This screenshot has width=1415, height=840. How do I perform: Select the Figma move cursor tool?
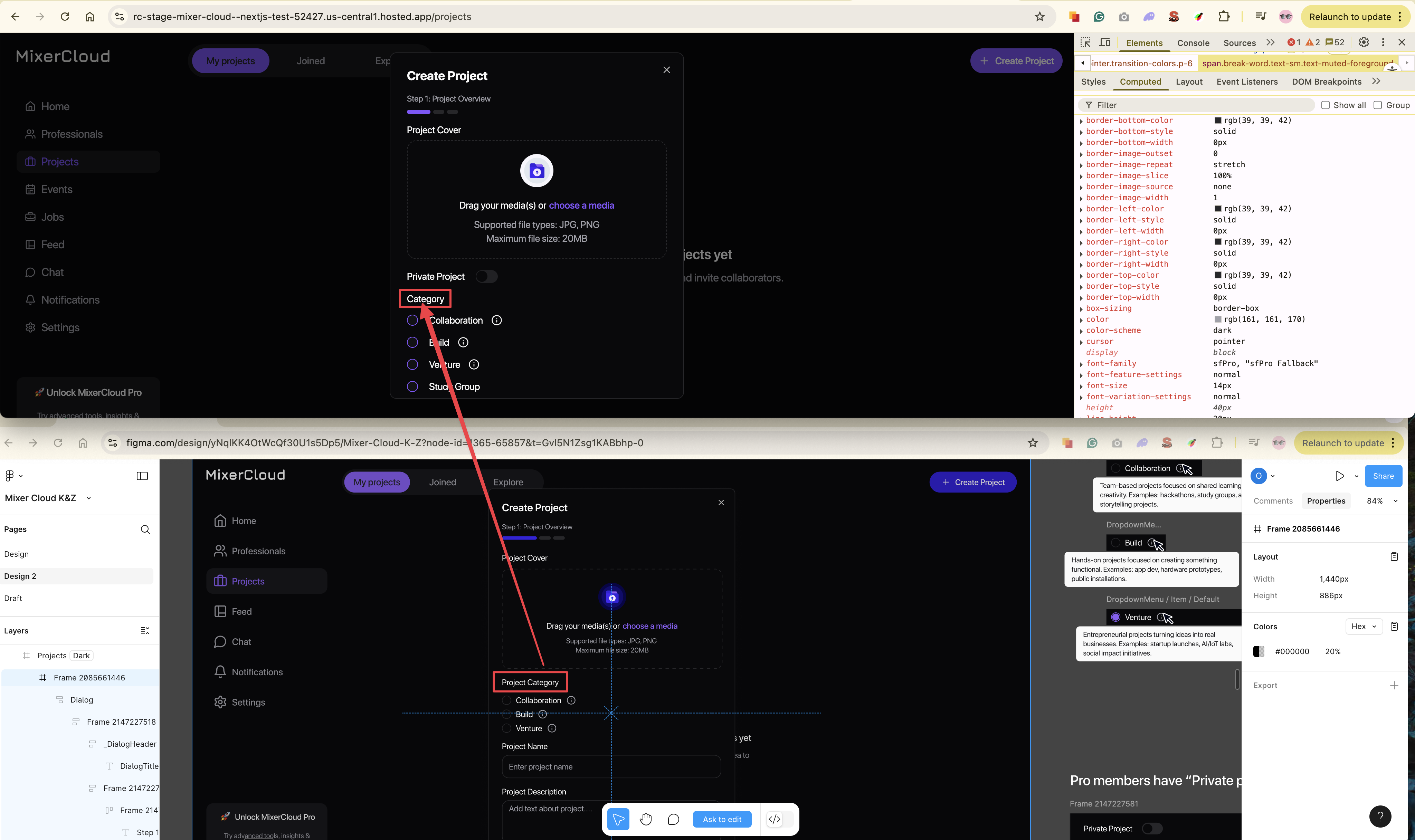[x=618, y=819]
